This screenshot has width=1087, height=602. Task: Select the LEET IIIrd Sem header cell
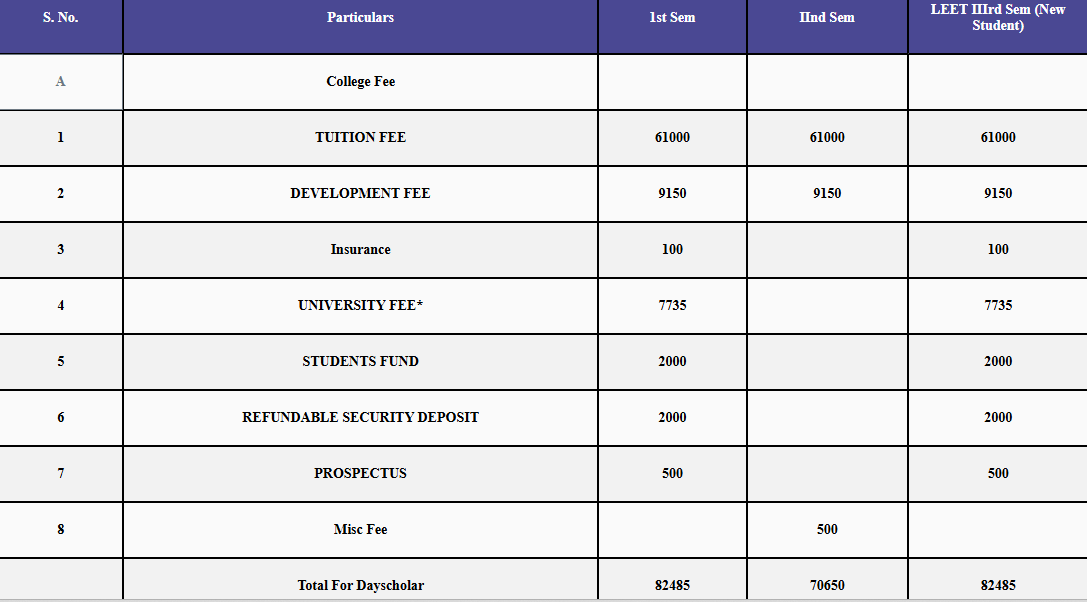tap(998, 26)
